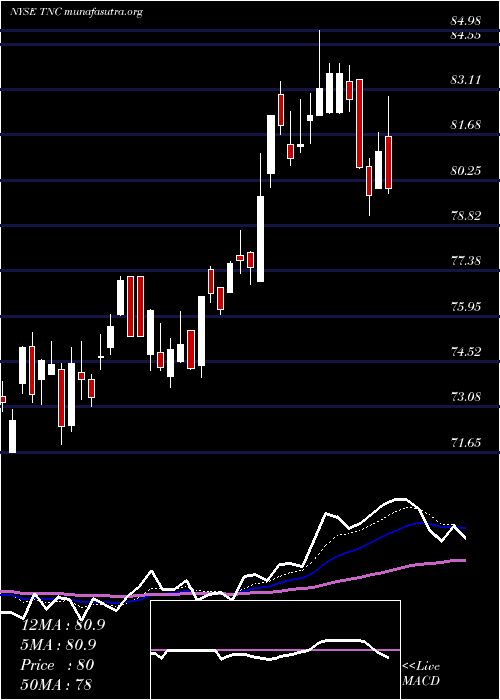
Task: Select the 80.25 price axis label
Action: 466,171
